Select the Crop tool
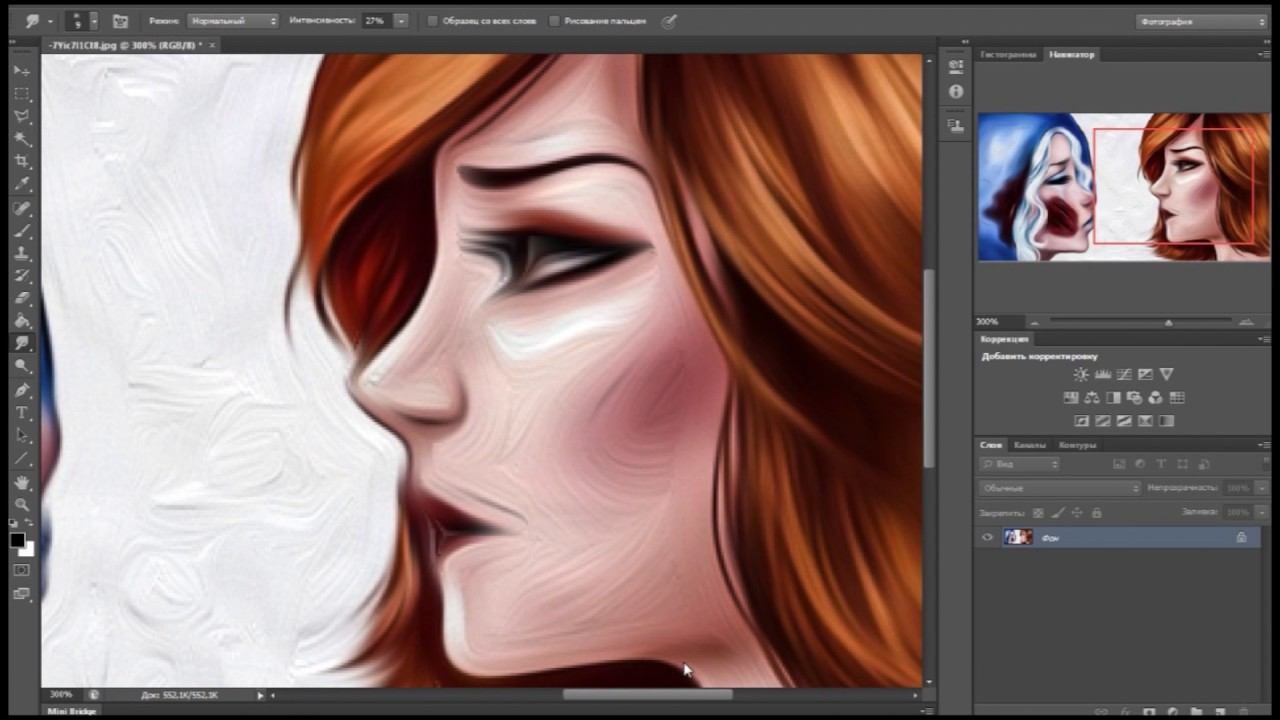The height and width of the screenshot is (720, 1280). (x=22, y=162)
